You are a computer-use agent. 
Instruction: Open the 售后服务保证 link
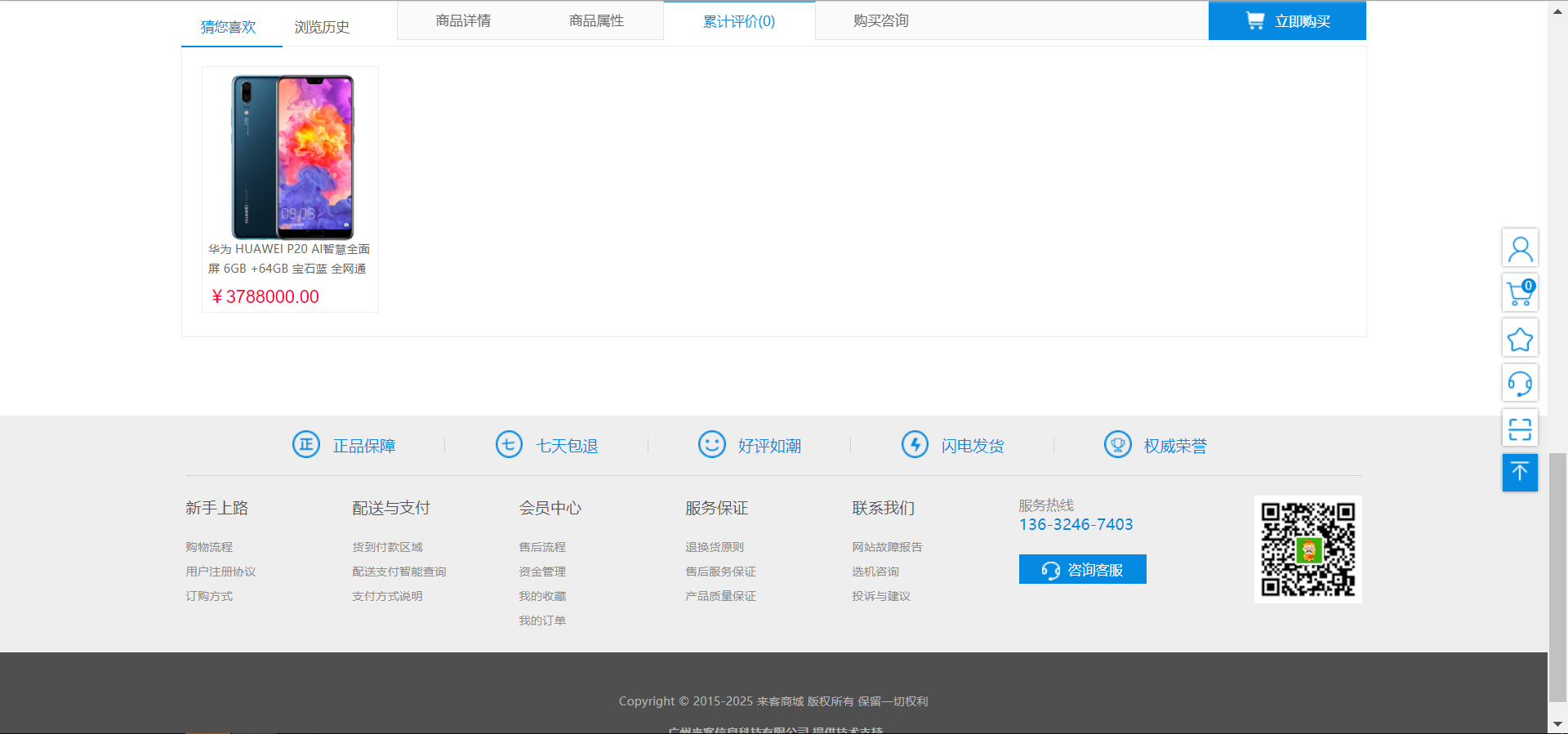pyautogui.click(x=720, y=572)
